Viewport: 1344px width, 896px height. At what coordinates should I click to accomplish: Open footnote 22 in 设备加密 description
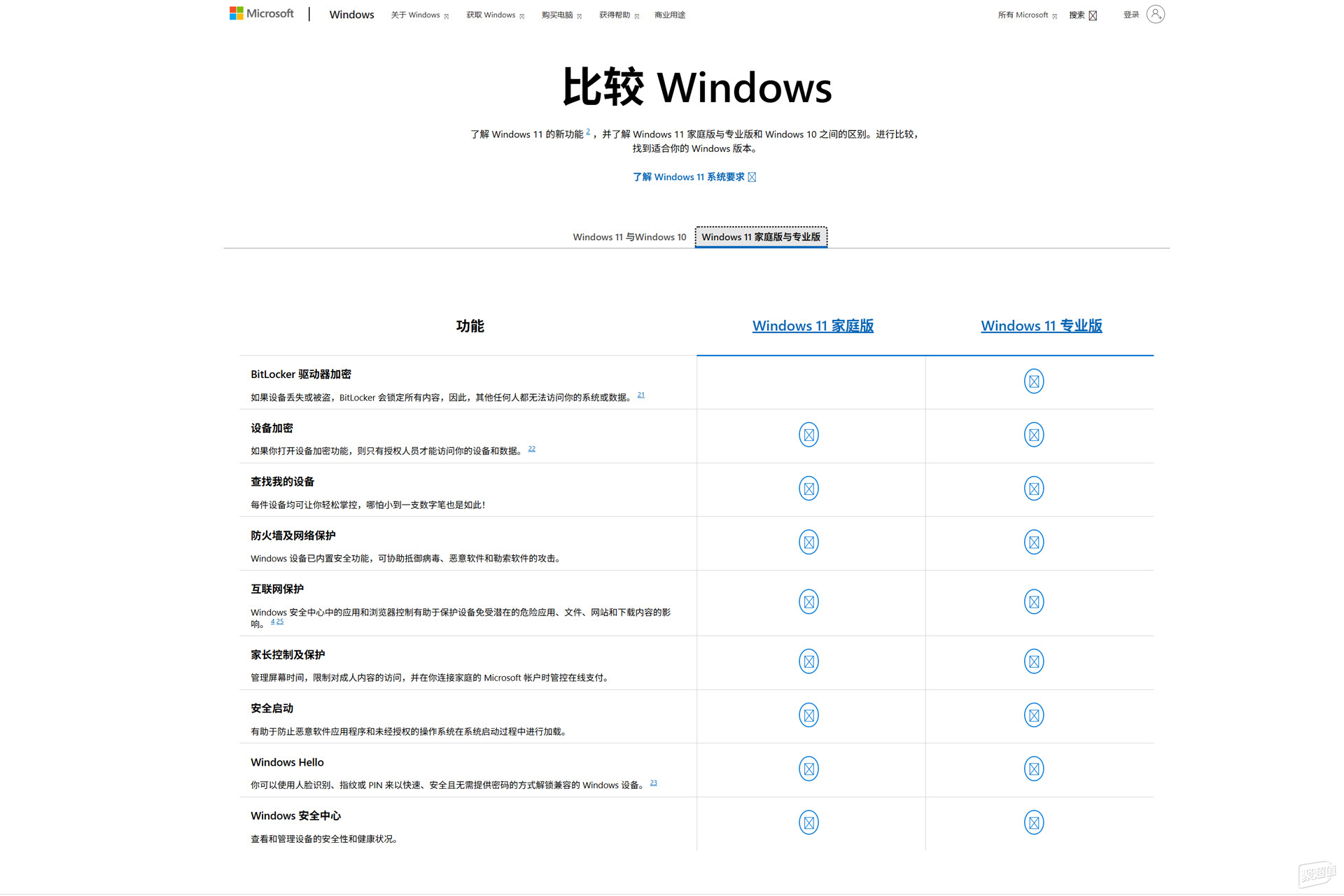pyautogui.click(x=532, y=449)
